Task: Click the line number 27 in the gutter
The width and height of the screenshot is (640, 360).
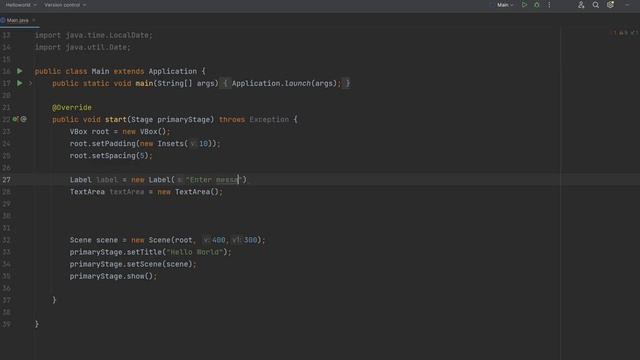Action: pyautogui.click(x=7, y=180)
